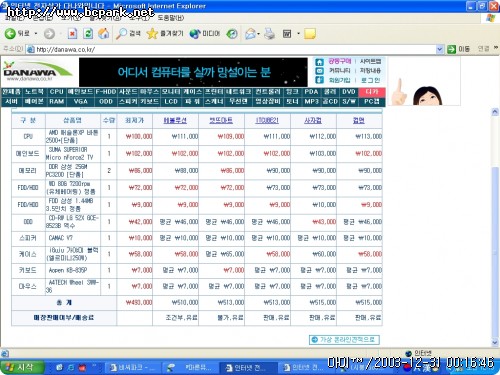Click the 인터넷 zone indicator in status bar
Image resolution: width=500 pixels, height=375 pixels.
(x=419, y=353)
